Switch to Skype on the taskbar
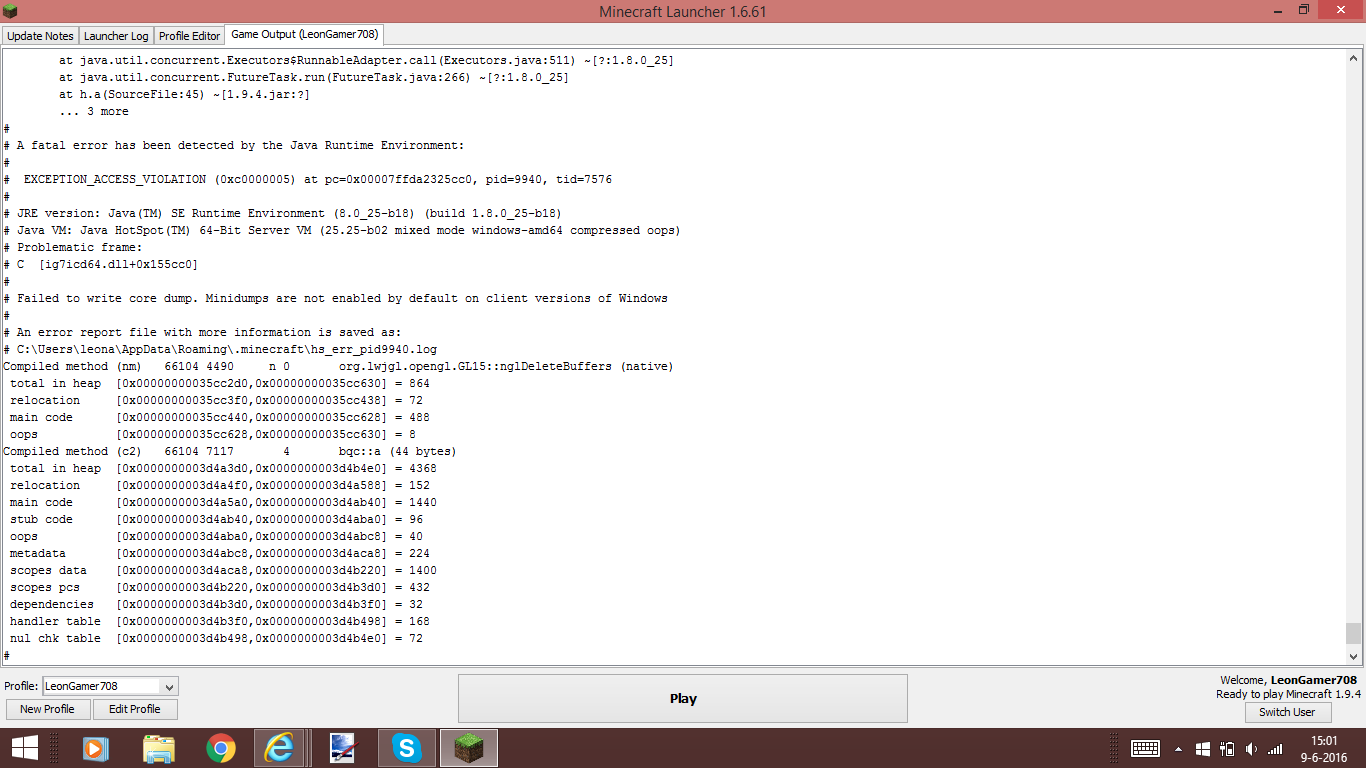 pos(407,747)
